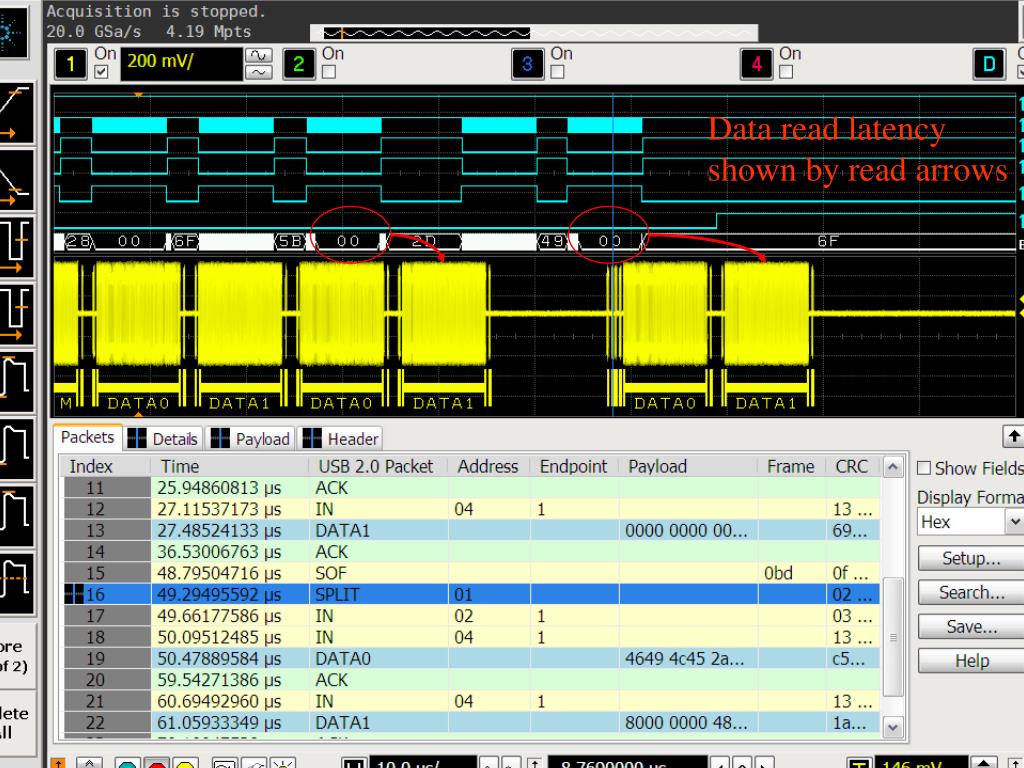
Task: Toggle channel 1 On checkbox
Action: point(101,71)
